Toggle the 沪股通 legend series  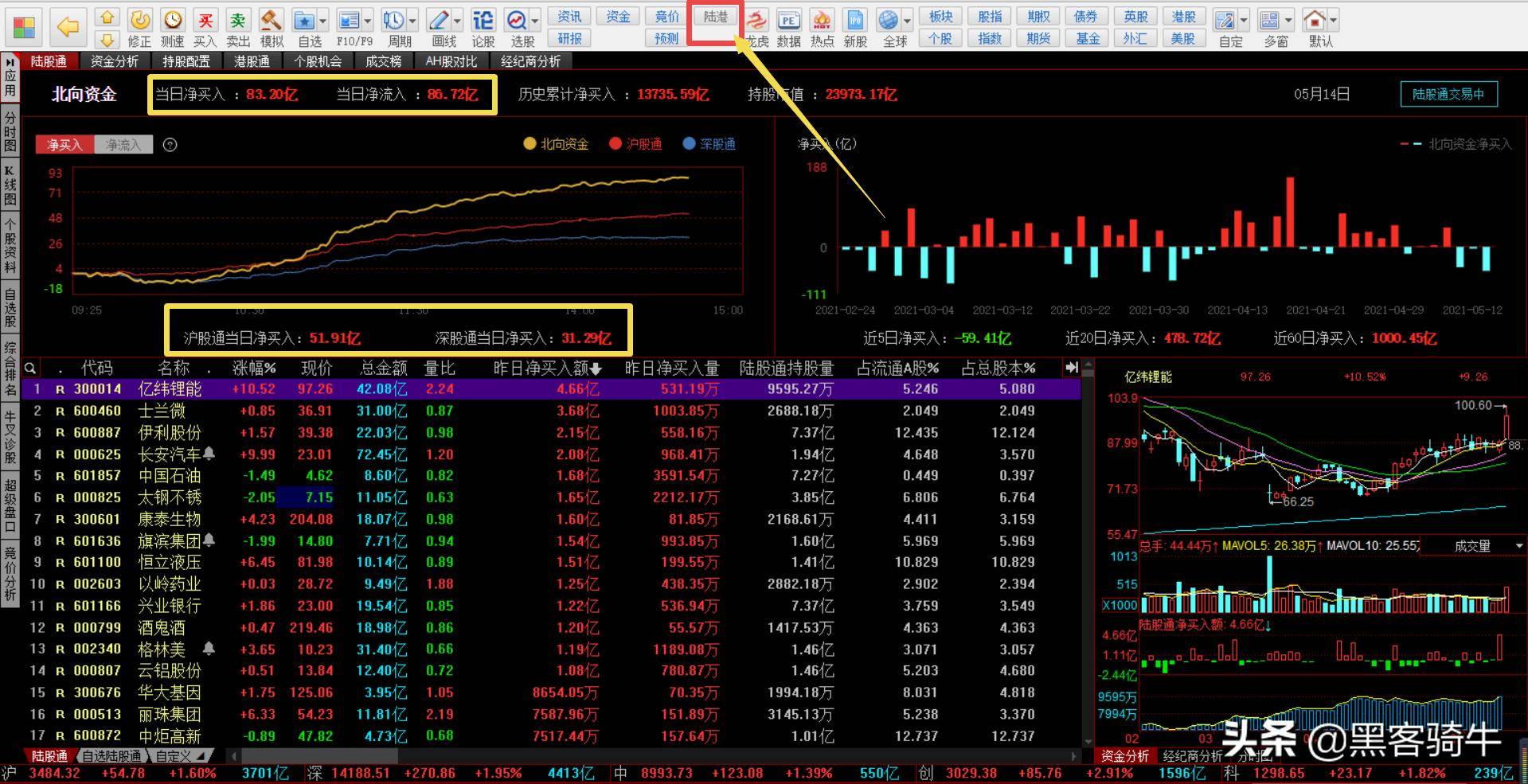click(x=635, y=144)
